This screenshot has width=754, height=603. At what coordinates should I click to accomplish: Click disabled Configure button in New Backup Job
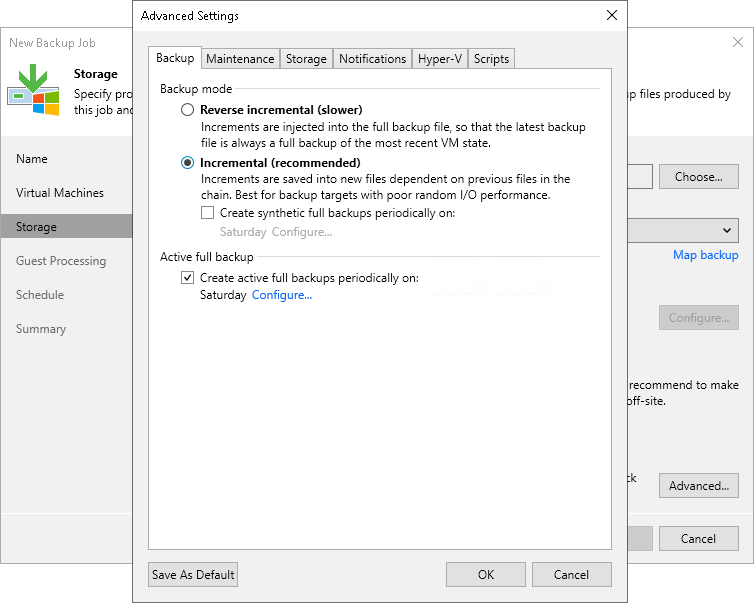pyautogui.click(x=699, y=318)
